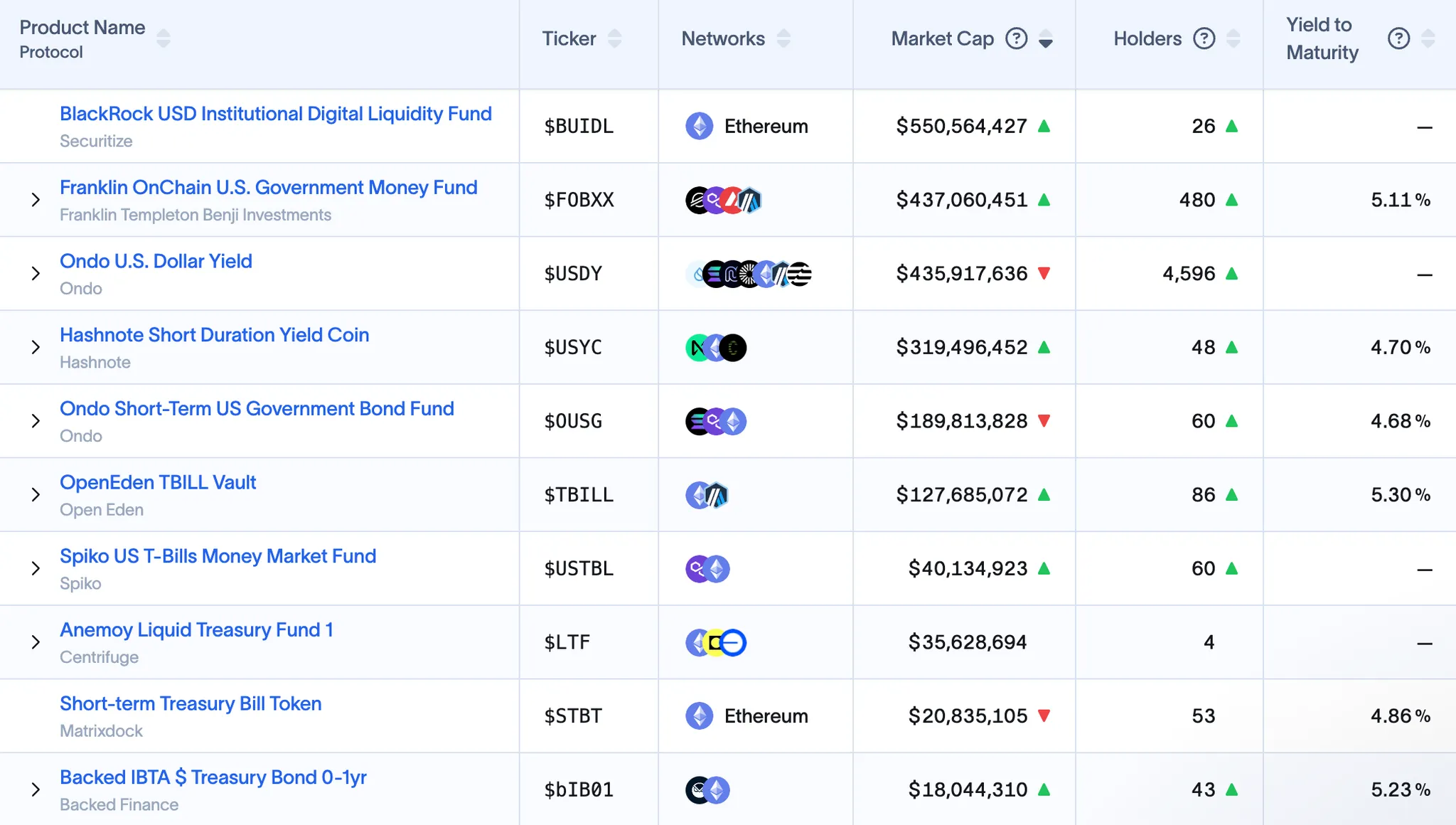Click Ethereum icon in STBT row
This screenshot has height=825, width=1456.
700,716
